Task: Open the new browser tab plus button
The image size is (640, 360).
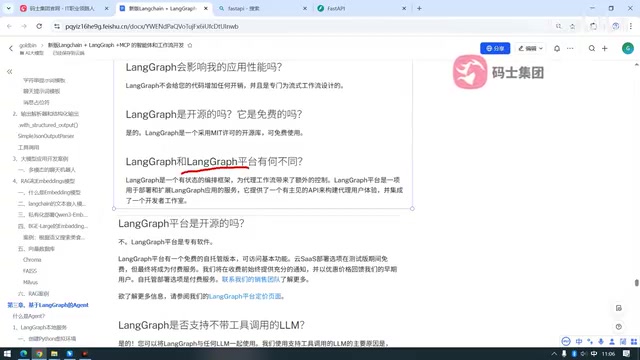Action: click(x=419, y=8)
